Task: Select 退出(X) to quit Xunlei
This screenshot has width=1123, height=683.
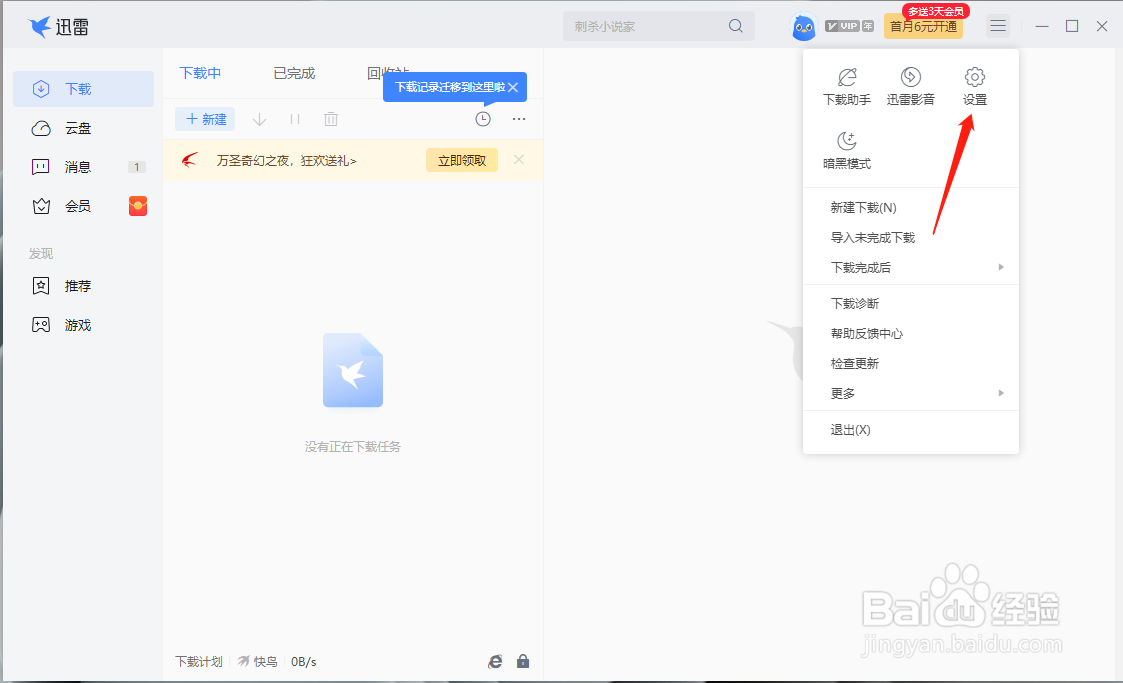Action: tap(910, 430)
